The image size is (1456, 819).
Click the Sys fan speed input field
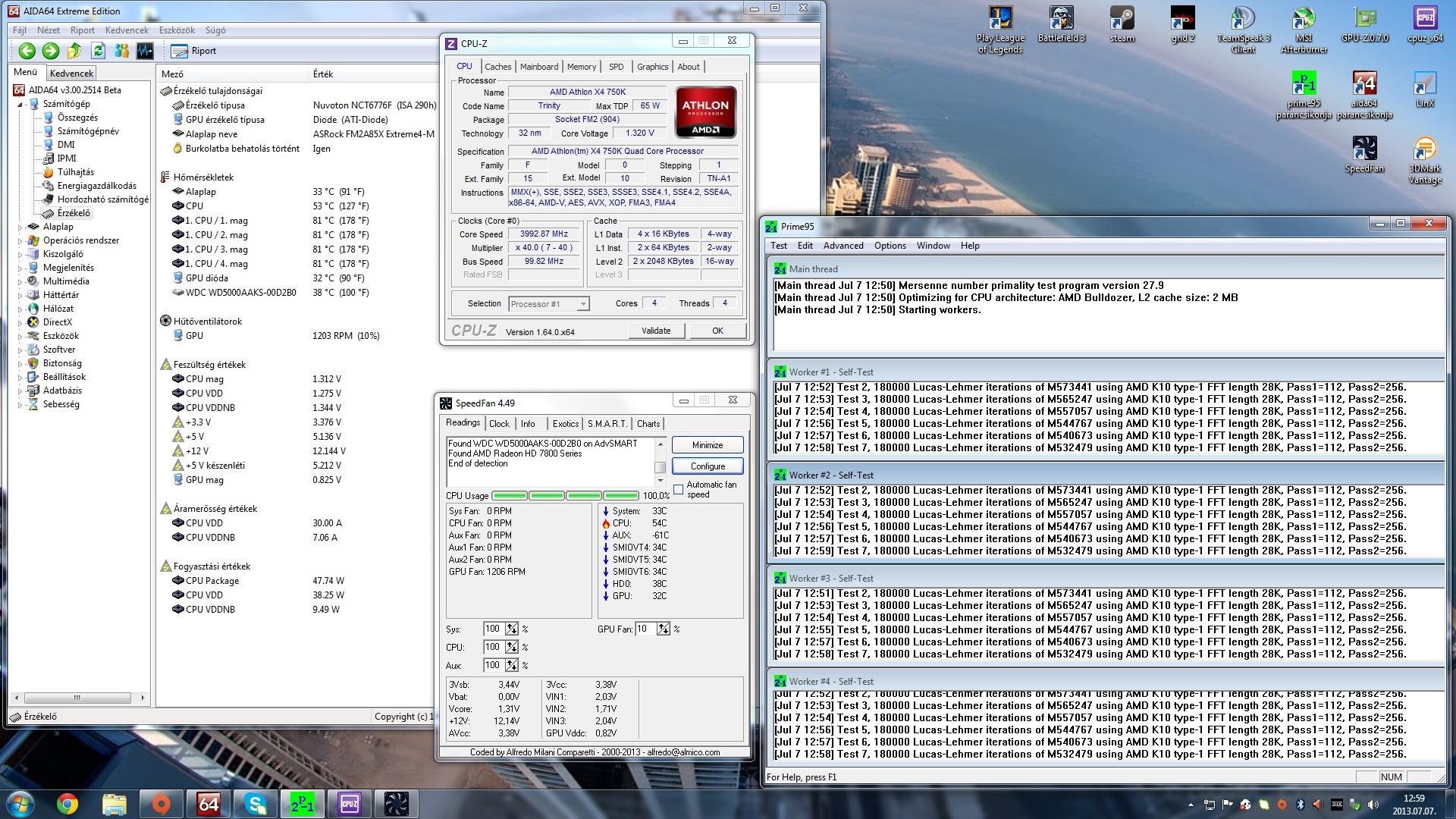tap(493, 629)
